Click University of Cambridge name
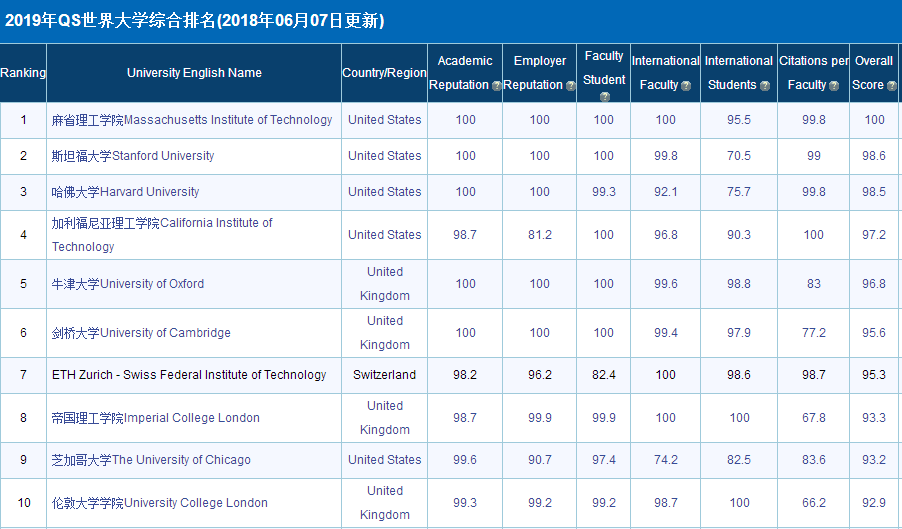Screen dimensions: 902x529 141,333
